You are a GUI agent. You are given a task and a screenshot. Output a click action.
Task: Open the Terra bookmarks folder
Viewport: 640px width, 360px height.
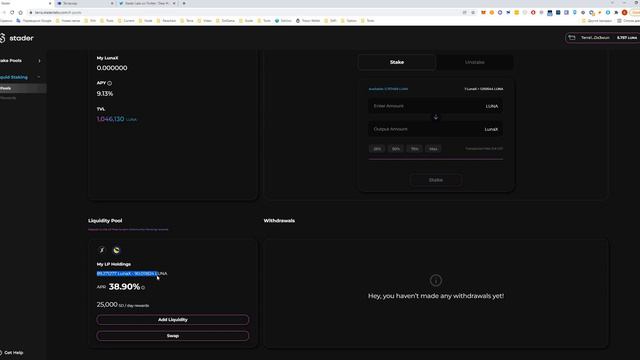[187, 20]
